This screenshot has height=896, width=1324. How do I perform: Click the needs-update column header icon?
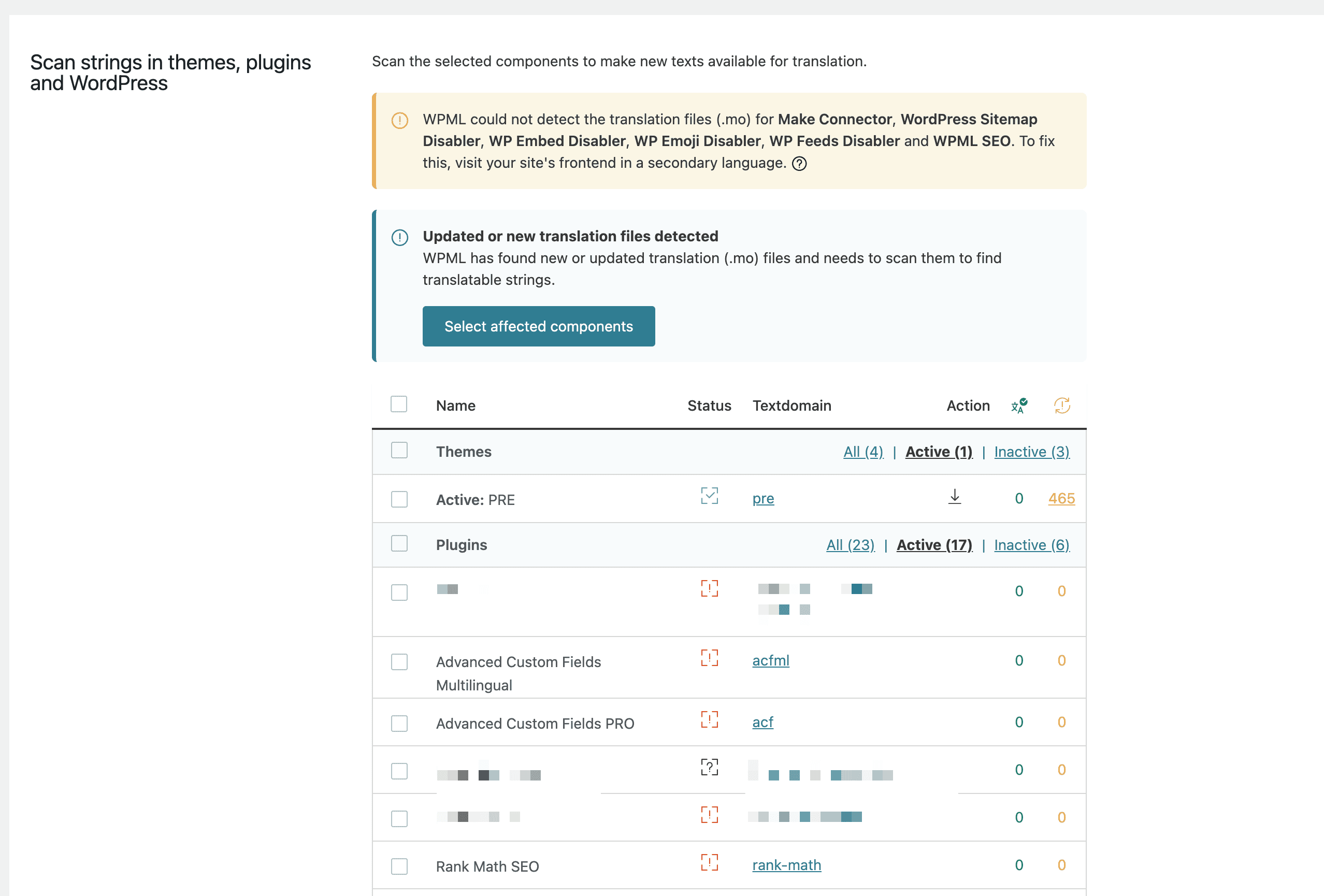[1061, 406]
